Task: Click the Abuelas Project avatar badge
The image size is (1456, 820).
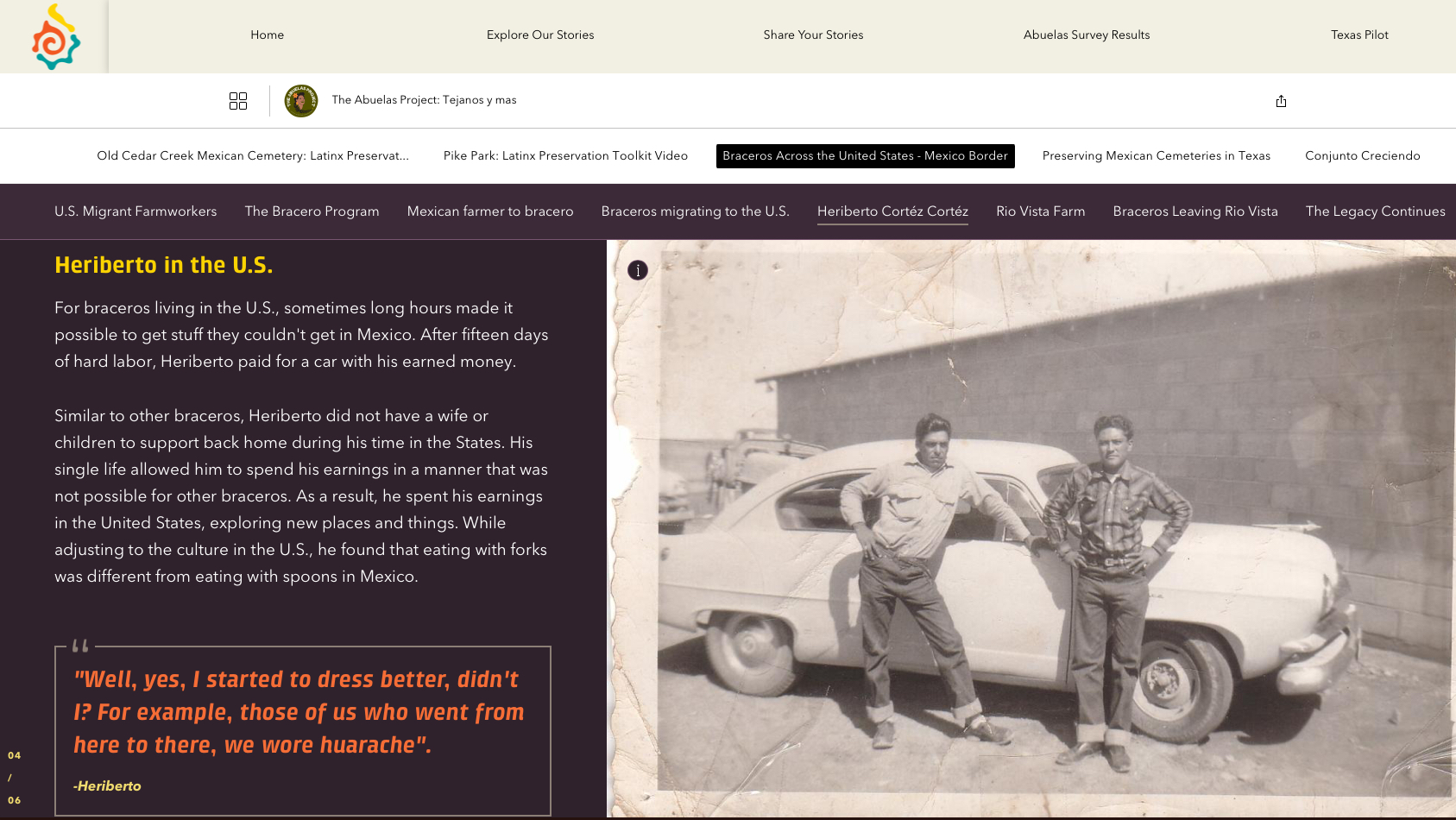Action: click(300, 100)
